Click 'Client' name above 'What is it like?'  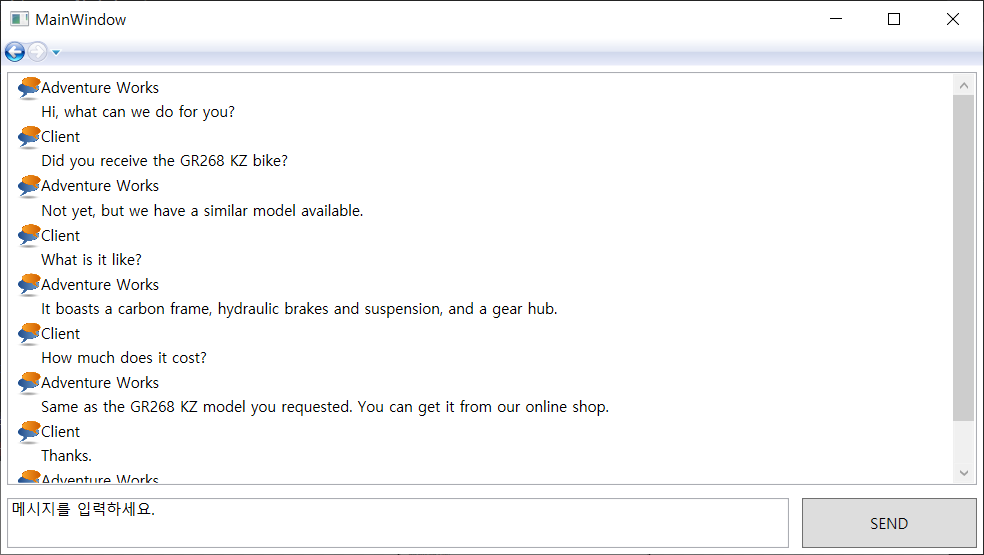(x=60, y=235)
